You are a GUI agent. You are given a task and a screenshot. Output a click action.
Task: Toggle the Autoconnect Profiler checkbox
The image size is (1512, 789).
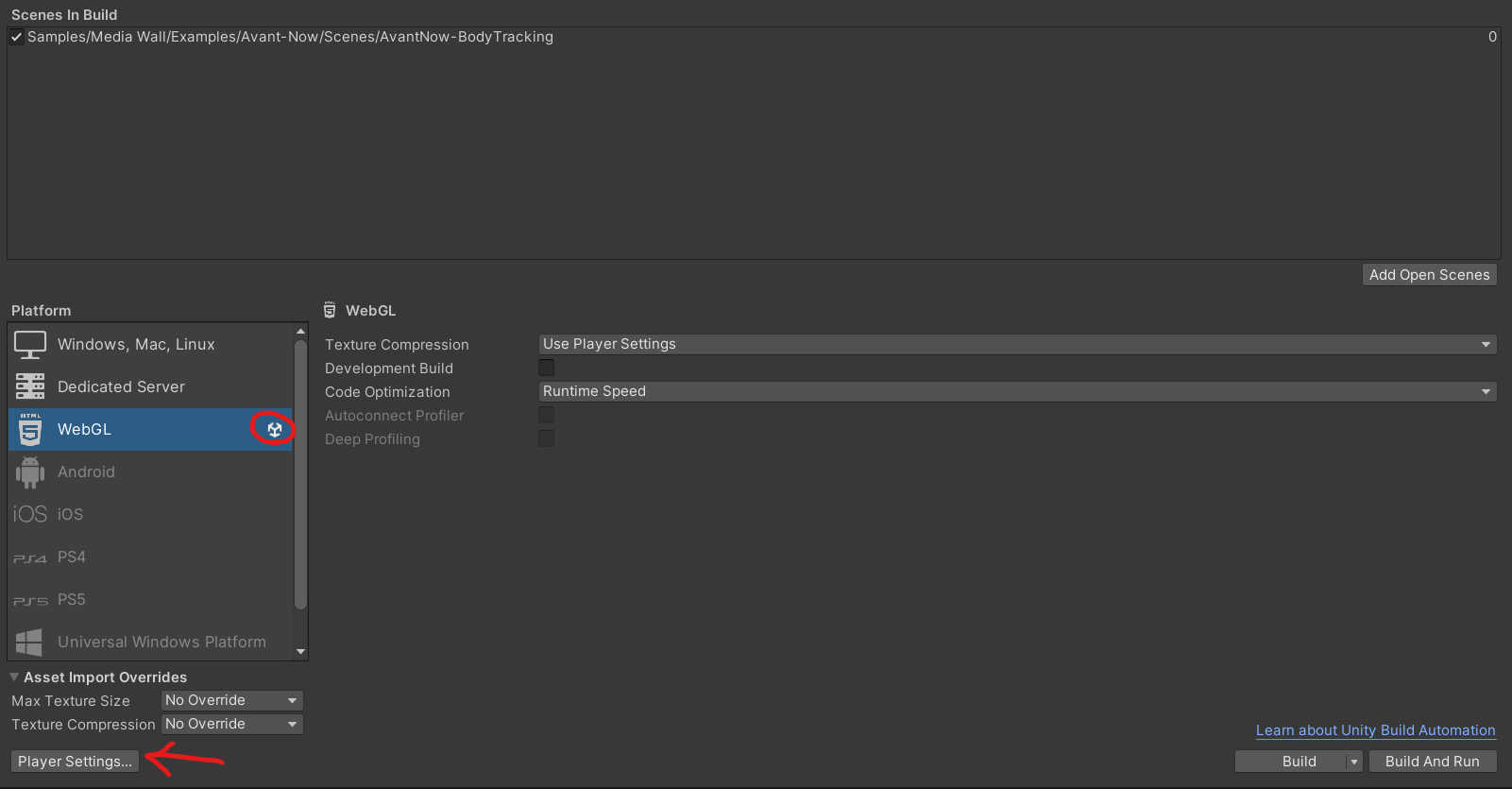click(x=547, y=415)
